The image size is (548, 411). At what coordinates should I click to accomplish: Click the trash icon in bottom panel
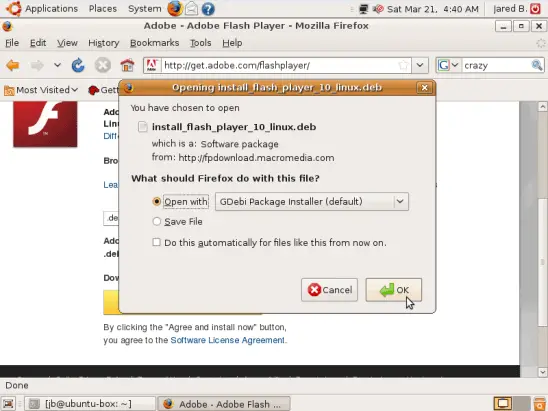point(540,404)
